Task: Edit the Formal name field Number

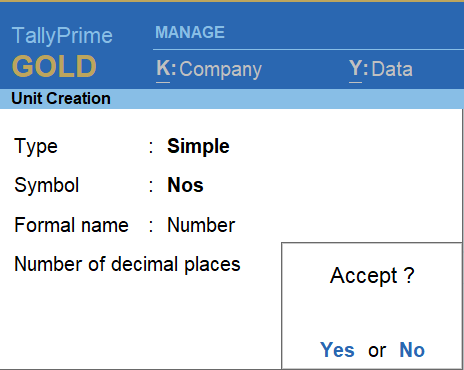Action: 201,225
